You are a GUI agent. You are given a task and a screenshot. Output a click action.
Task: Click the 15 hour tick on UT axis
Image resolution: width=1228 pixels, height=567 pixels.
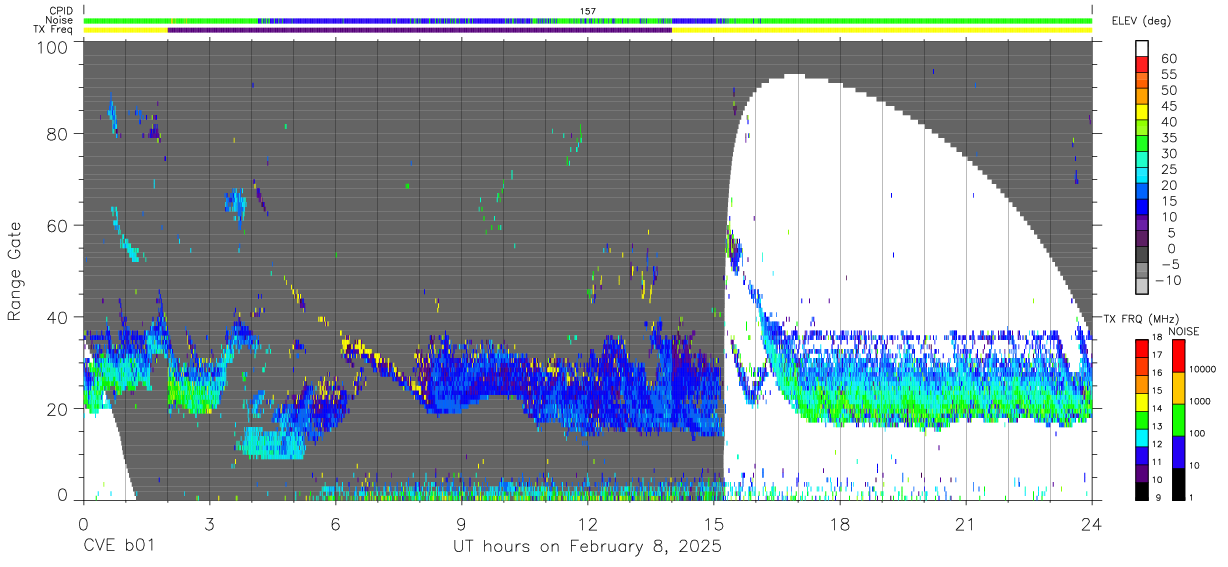(714, 523)
